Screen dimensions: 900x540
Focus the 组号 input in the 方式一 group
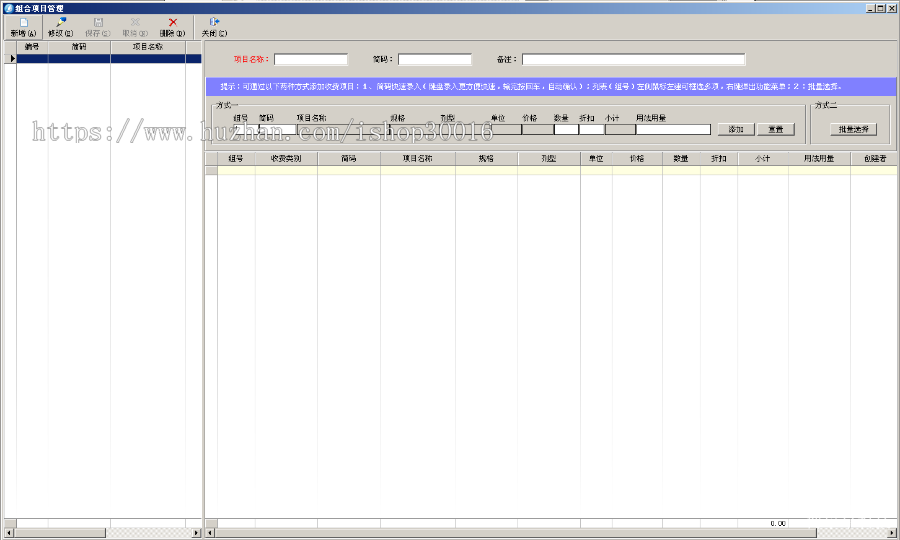(x=246, y=129)
